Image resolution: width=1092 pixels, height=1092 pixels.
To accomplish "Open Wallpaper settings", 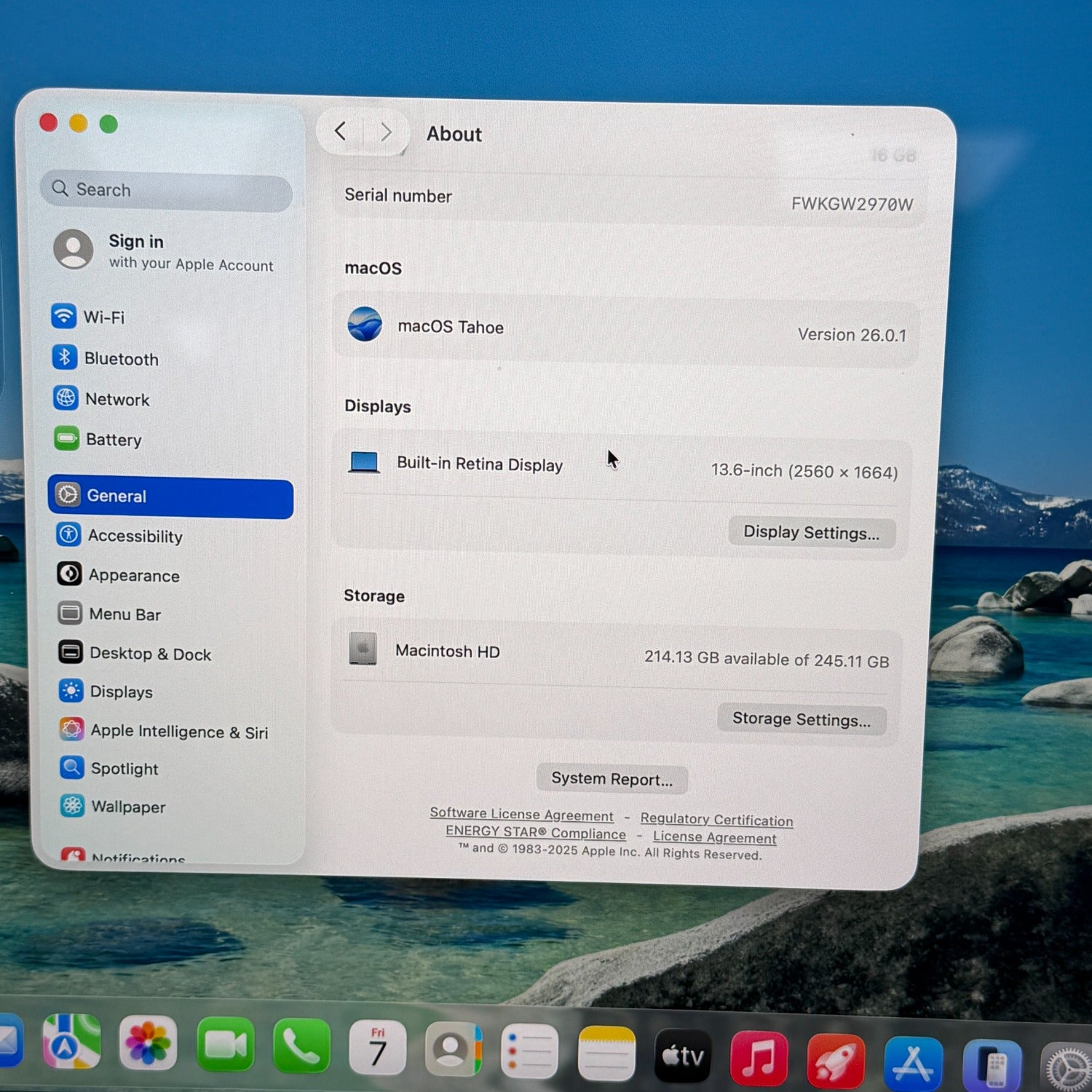I will [128, 807].
